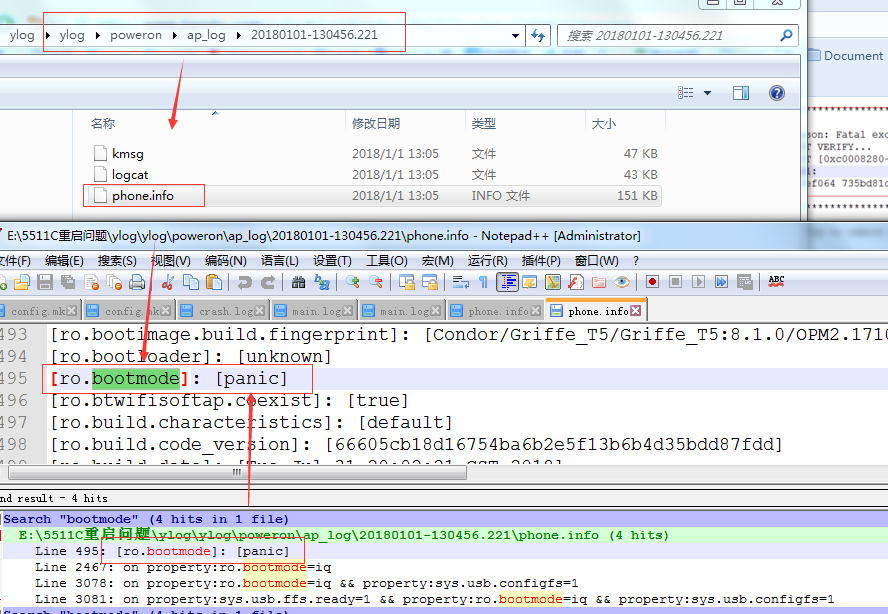Click the ABC spell check icon

point(776,282)
